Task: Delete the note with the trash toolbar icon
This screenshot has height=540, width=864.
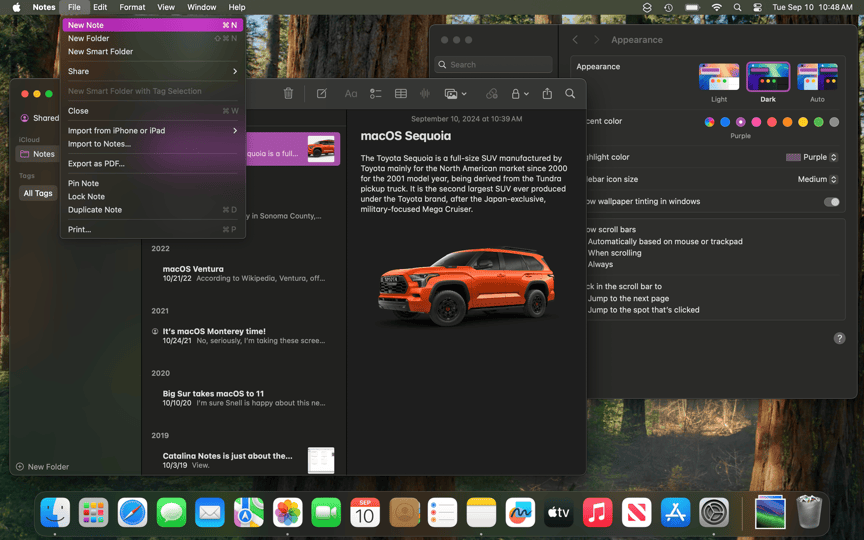Action: [288, 94]
